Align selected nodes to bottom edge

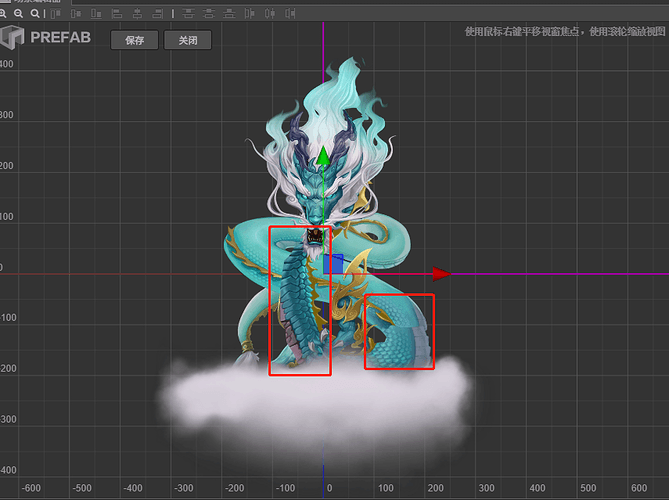pos(96,14)
